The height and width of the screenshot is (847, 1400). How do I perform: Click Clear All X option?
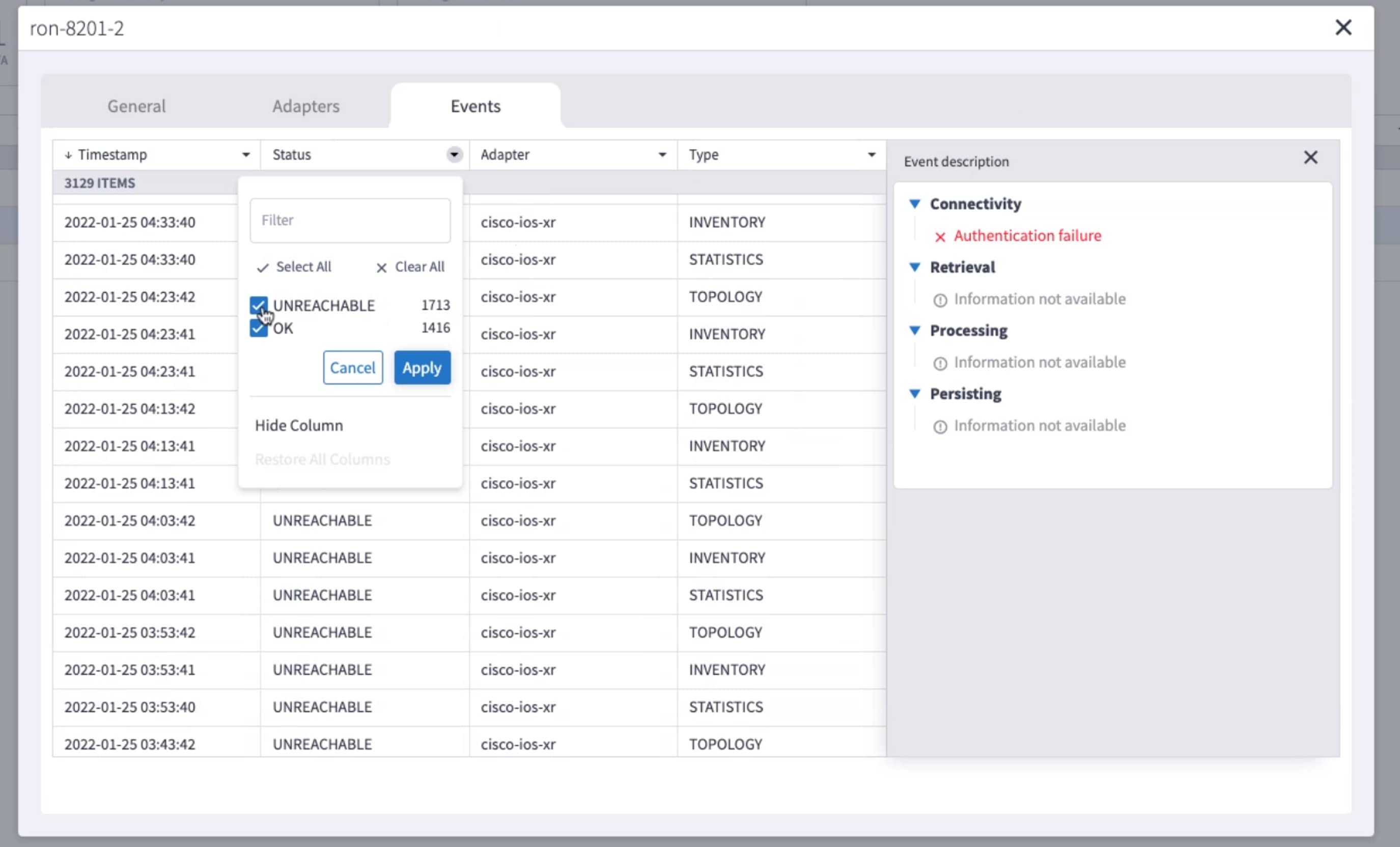click(410, 266)
